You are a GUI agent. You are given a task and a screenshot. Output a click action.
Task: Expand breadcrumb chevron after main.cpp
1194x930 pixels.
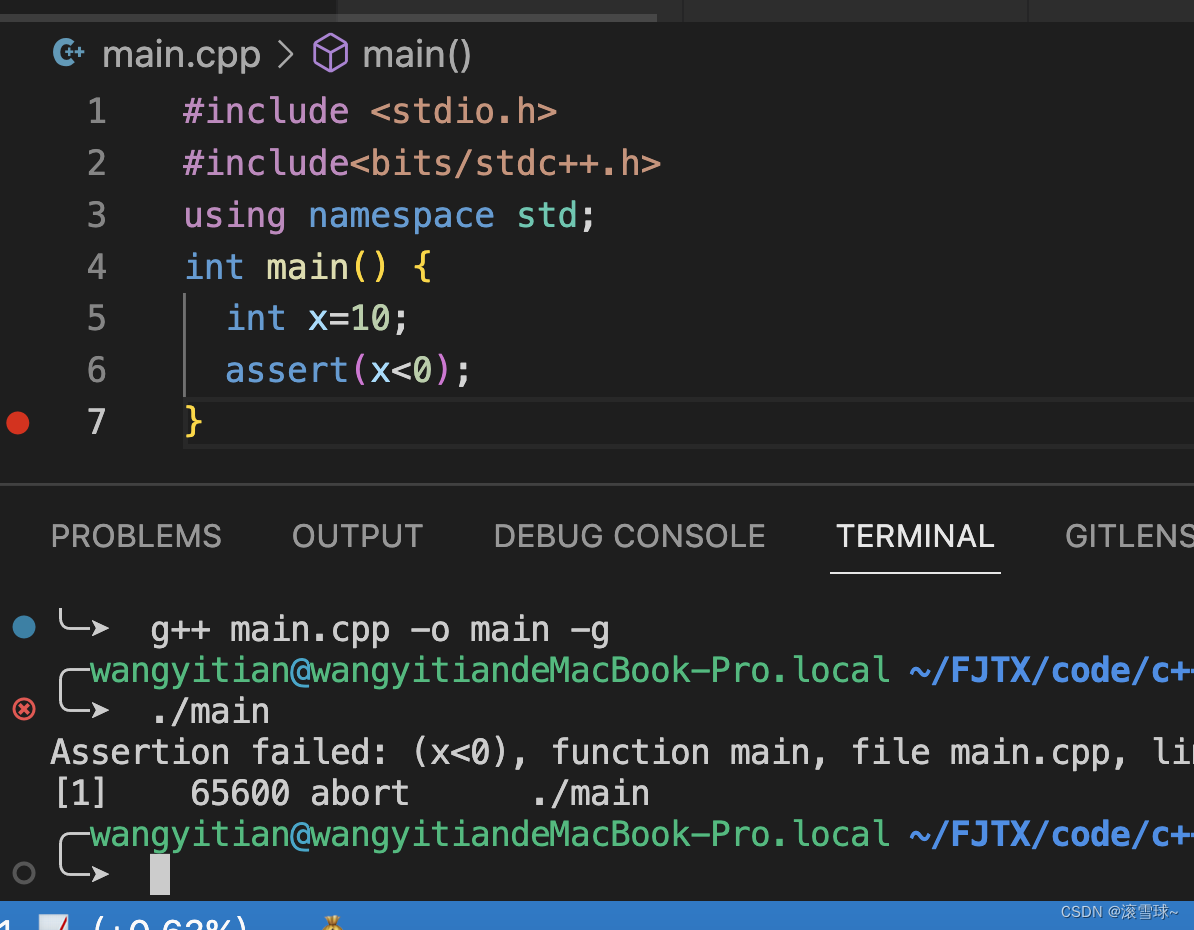[286, 54]
